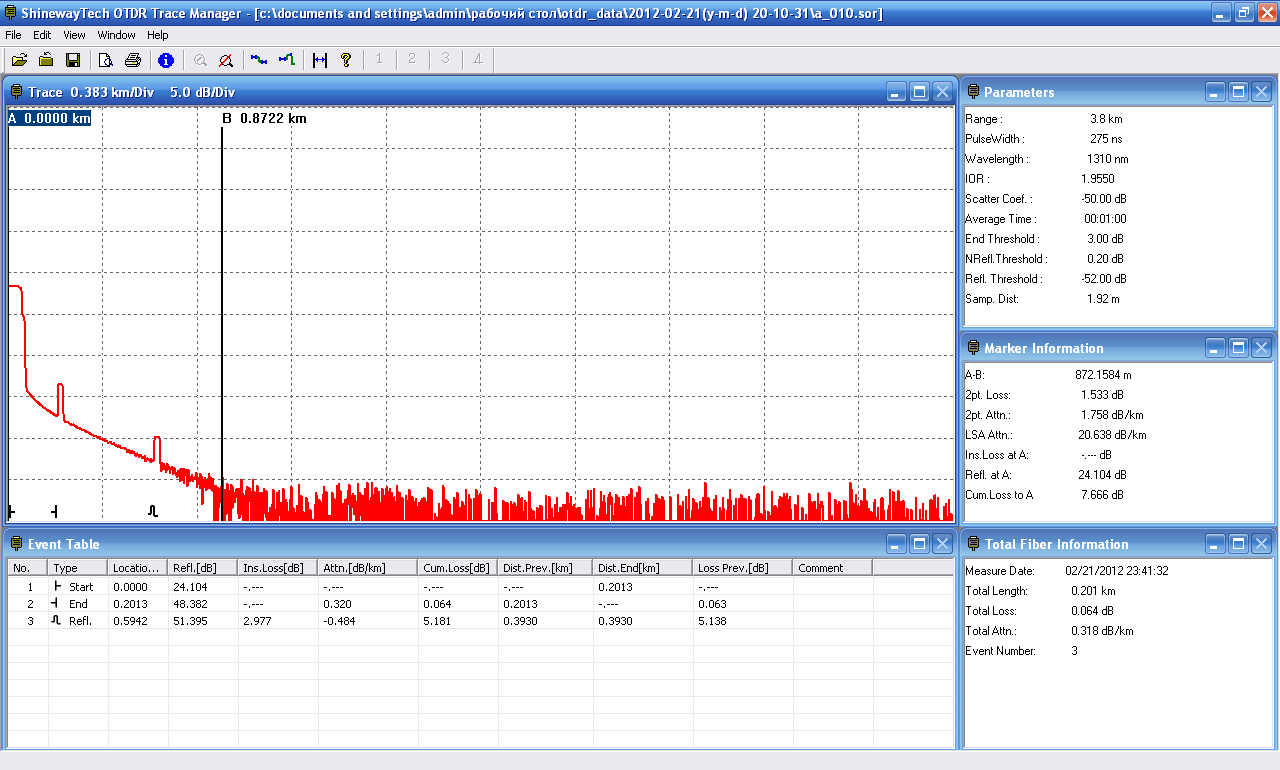Click the A 0.0000 km marker label
The image size is (1280, 770).
point(50,119)
